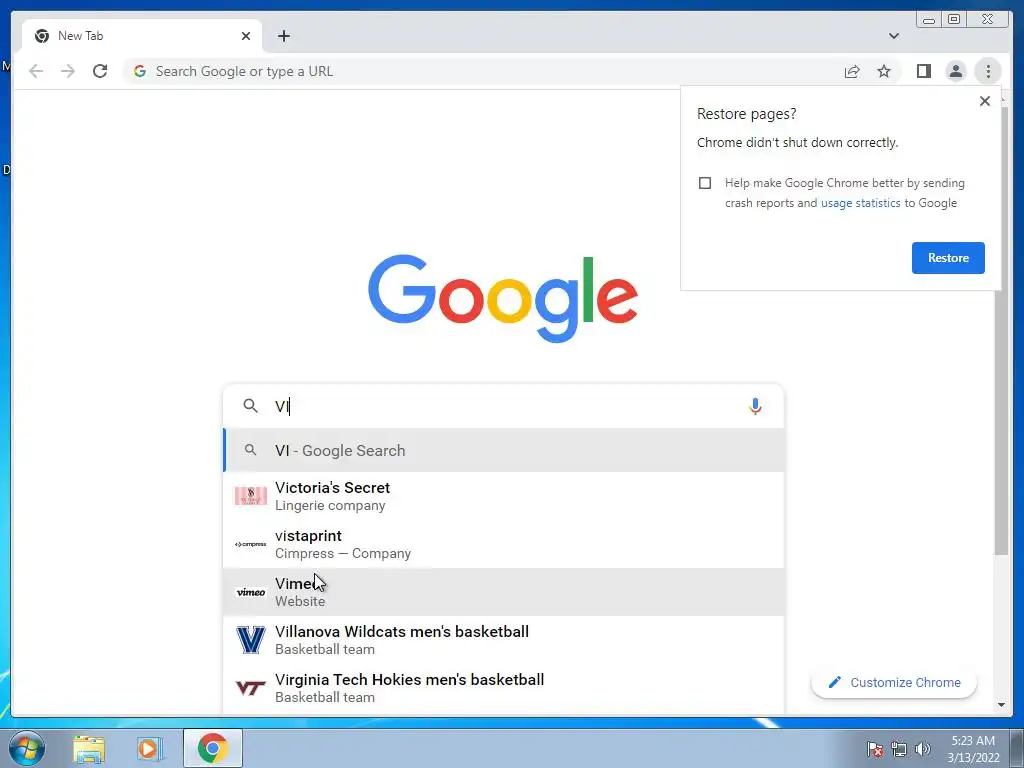
Task: Pick the Vimeo website suggestion
Action: (x=504, y=592)
